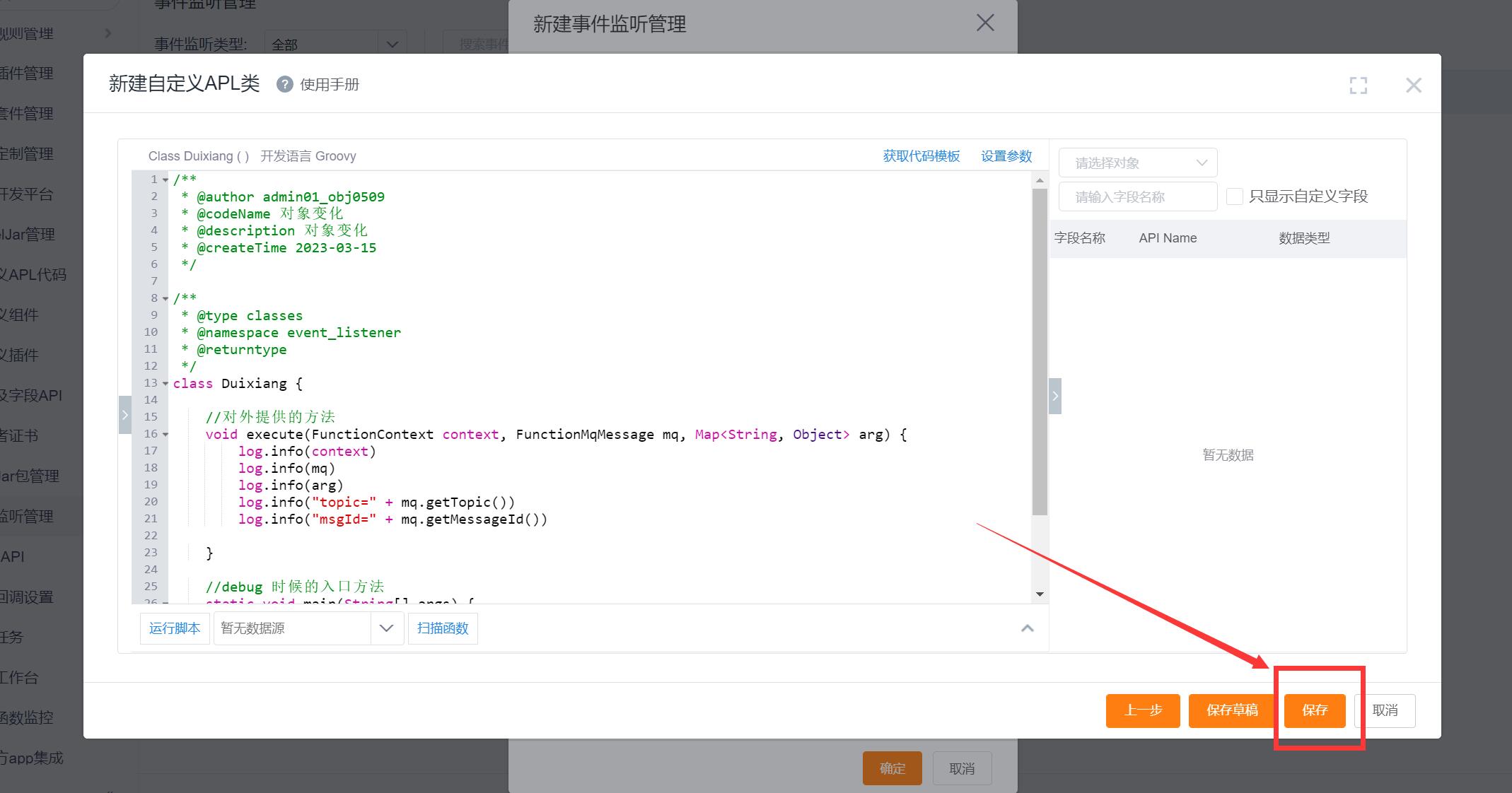Expand the 规则管理 sidebar arrow

pyautogui.click(x=107, y=33)
